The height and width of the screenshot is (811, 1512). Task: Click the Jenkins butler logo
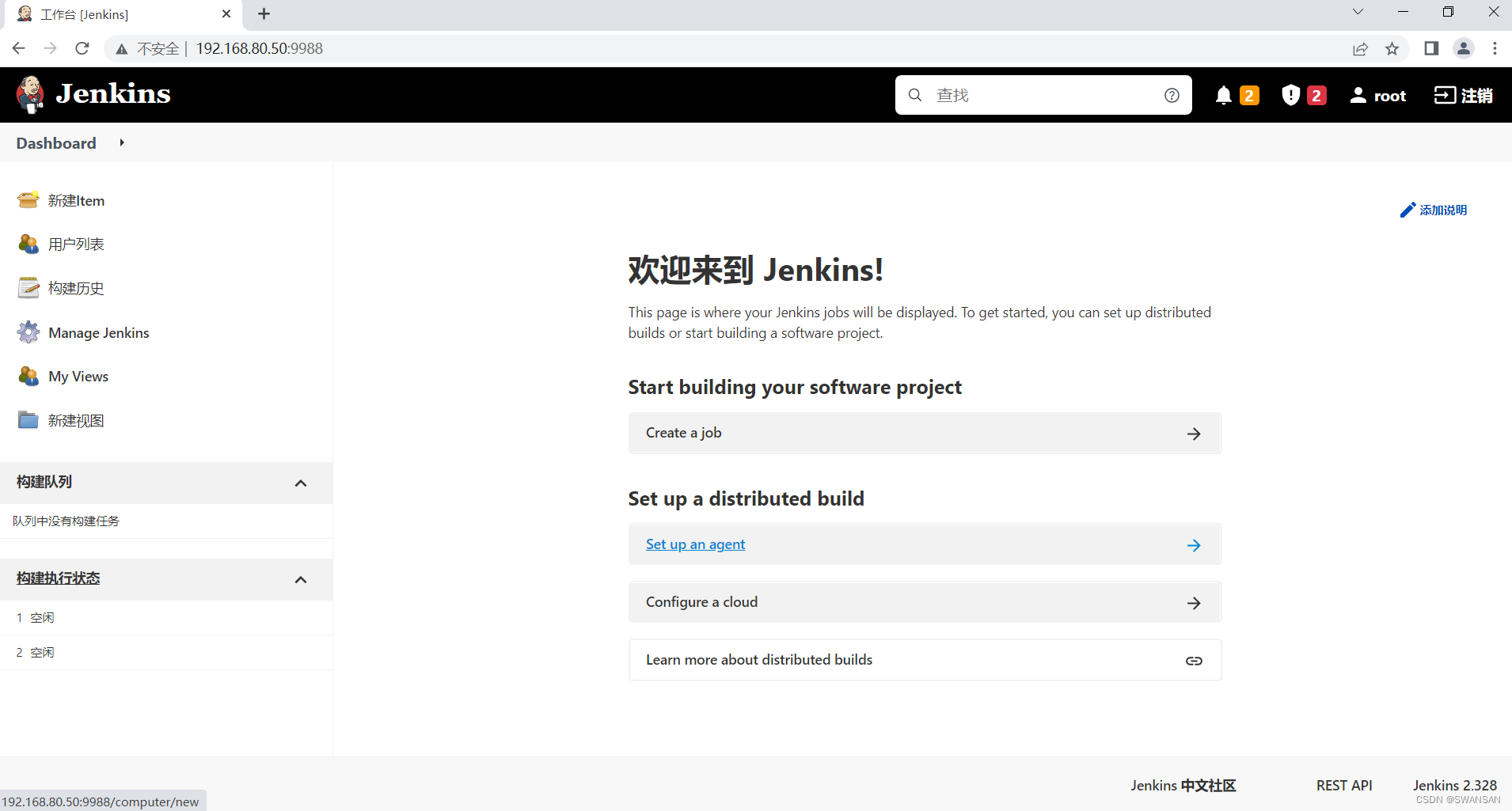coord(30,94)
